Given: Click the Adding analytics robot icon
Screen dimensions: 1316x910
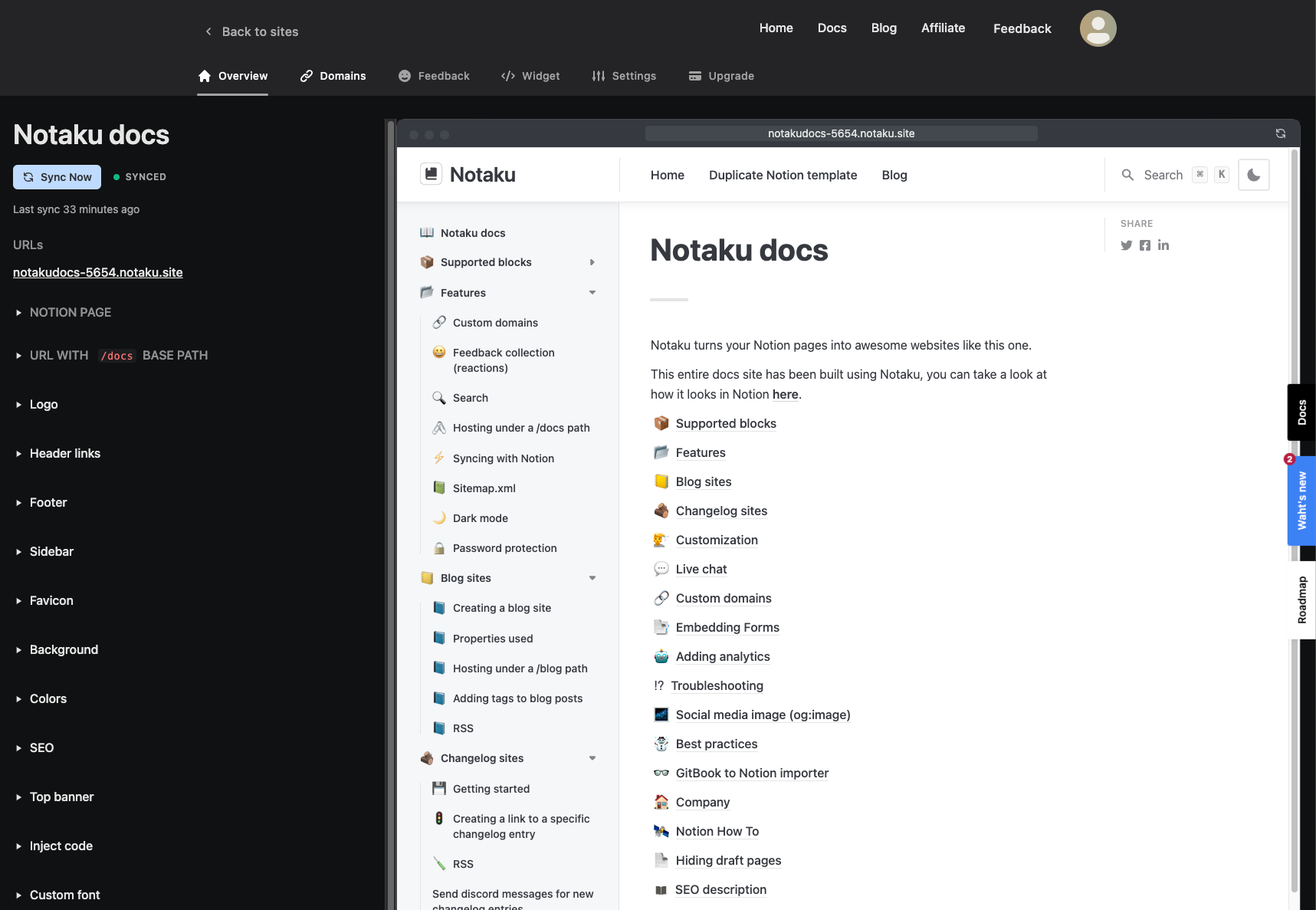Looking at the screenshot, I should click(x=661, y=656).
